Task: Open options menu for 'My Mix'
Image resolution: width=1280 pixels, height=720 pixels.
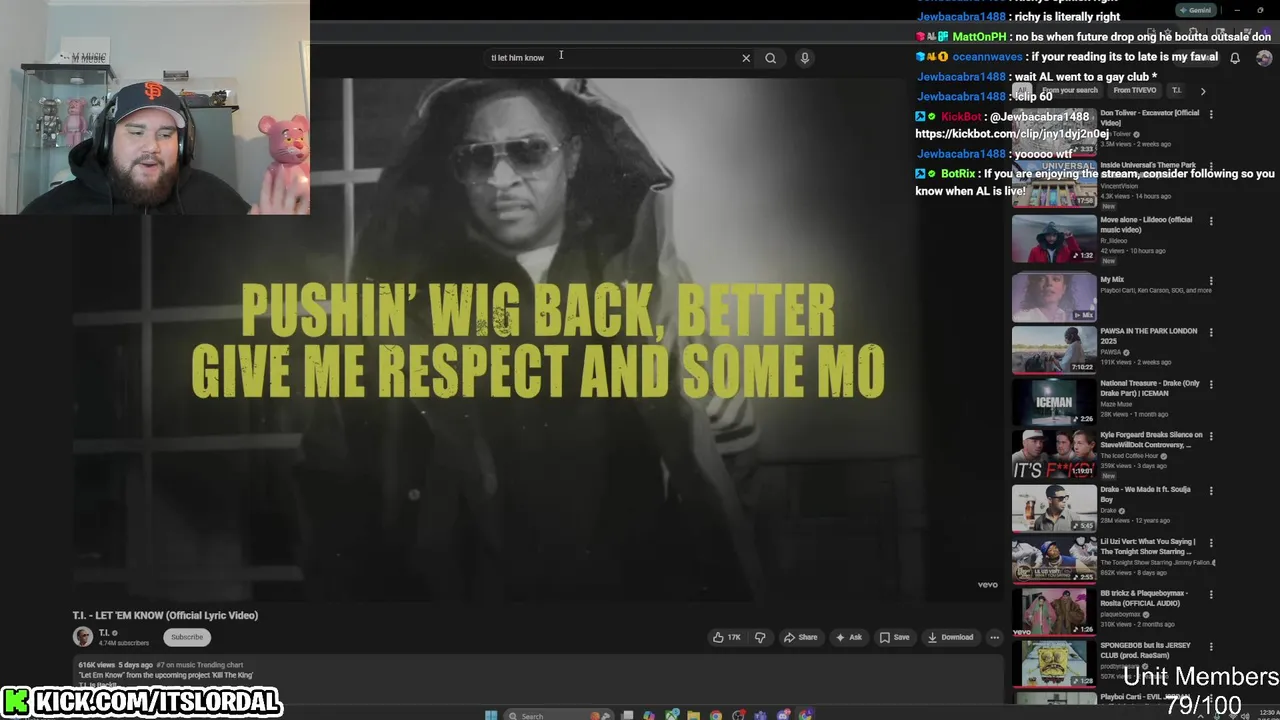Action: point(1211,281)
